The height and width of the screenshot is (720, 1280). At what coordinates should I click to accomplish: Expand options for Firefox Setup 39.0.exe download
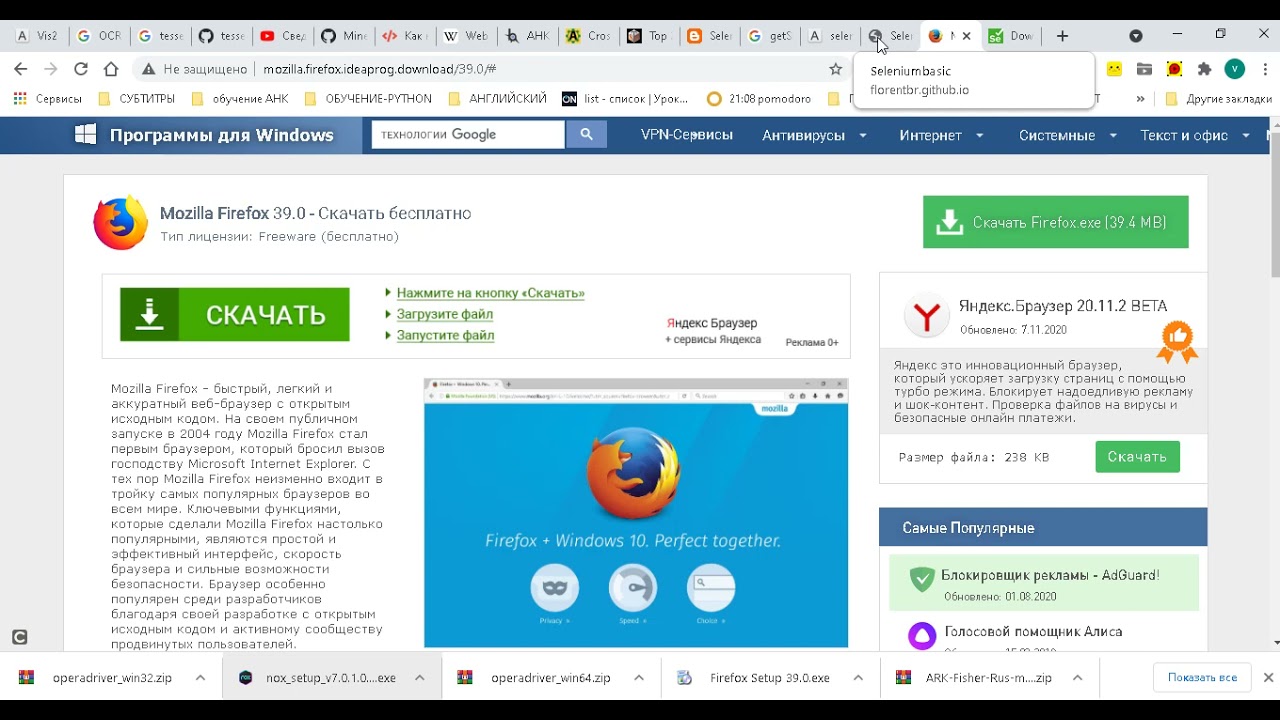858,678
